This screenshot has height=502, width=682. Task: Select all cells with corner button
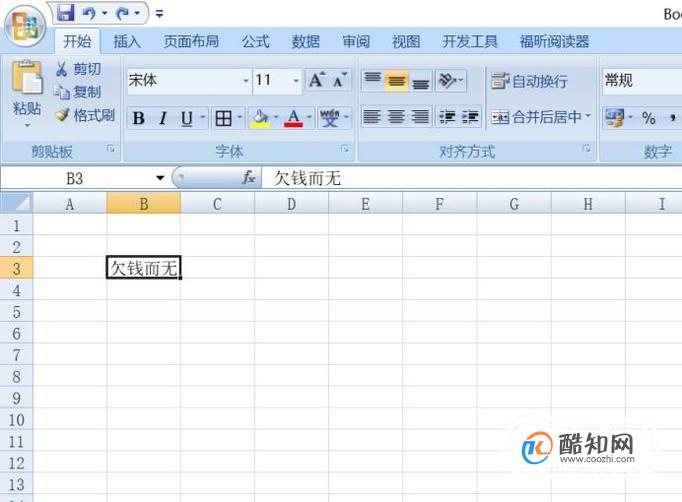click(x=17, y=203)
